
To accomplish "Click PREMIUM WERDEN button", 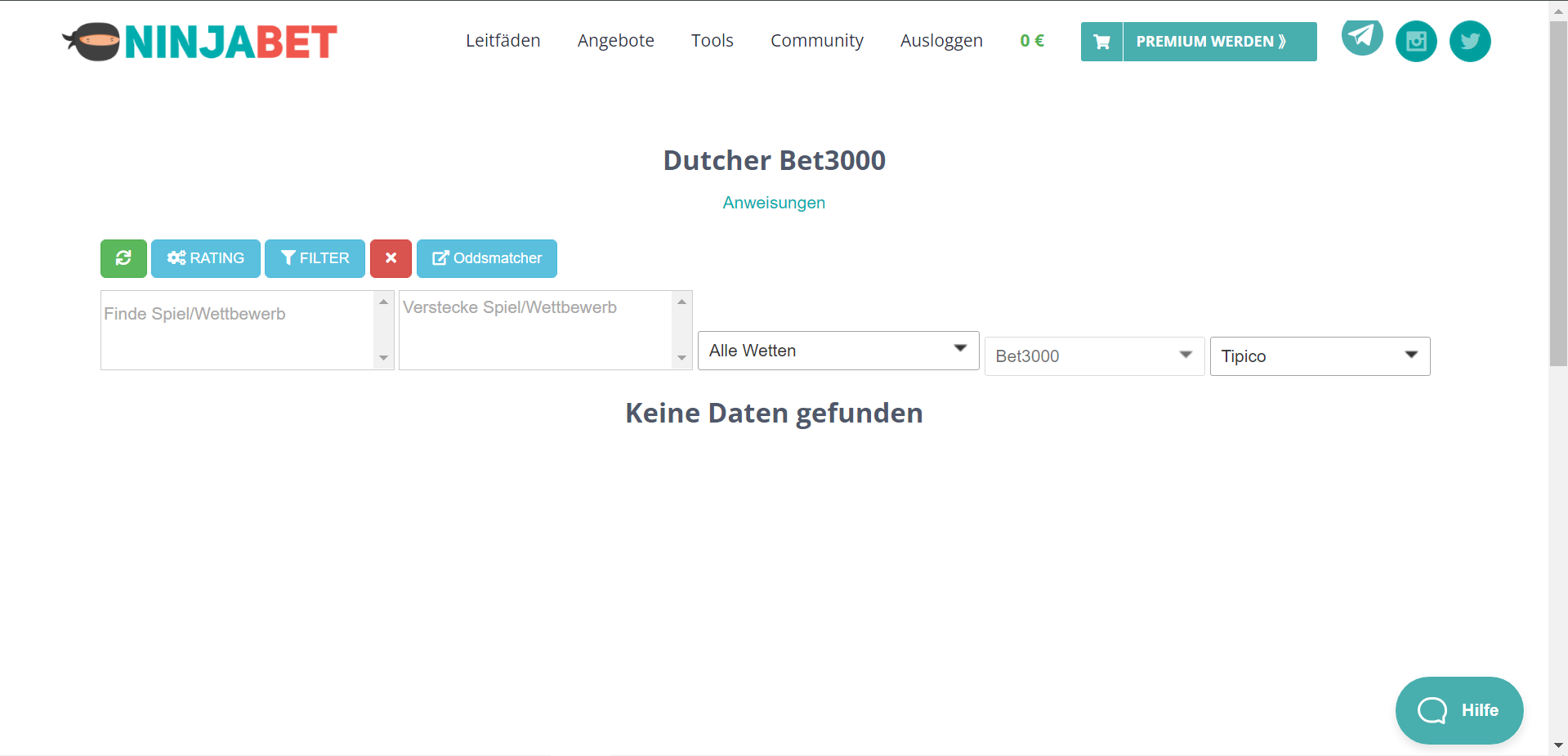I will tap(1220, 42).
